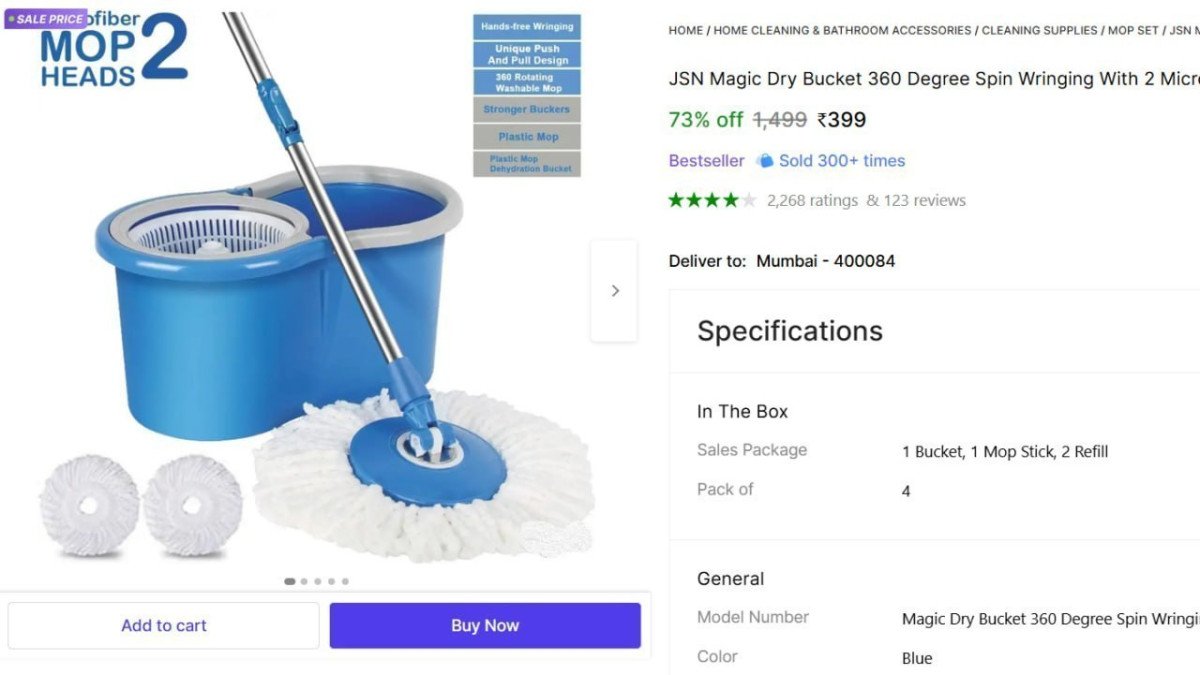Click the SALE PRICE badge
The height and width of the screenshot is (675, 1200).
45,18
